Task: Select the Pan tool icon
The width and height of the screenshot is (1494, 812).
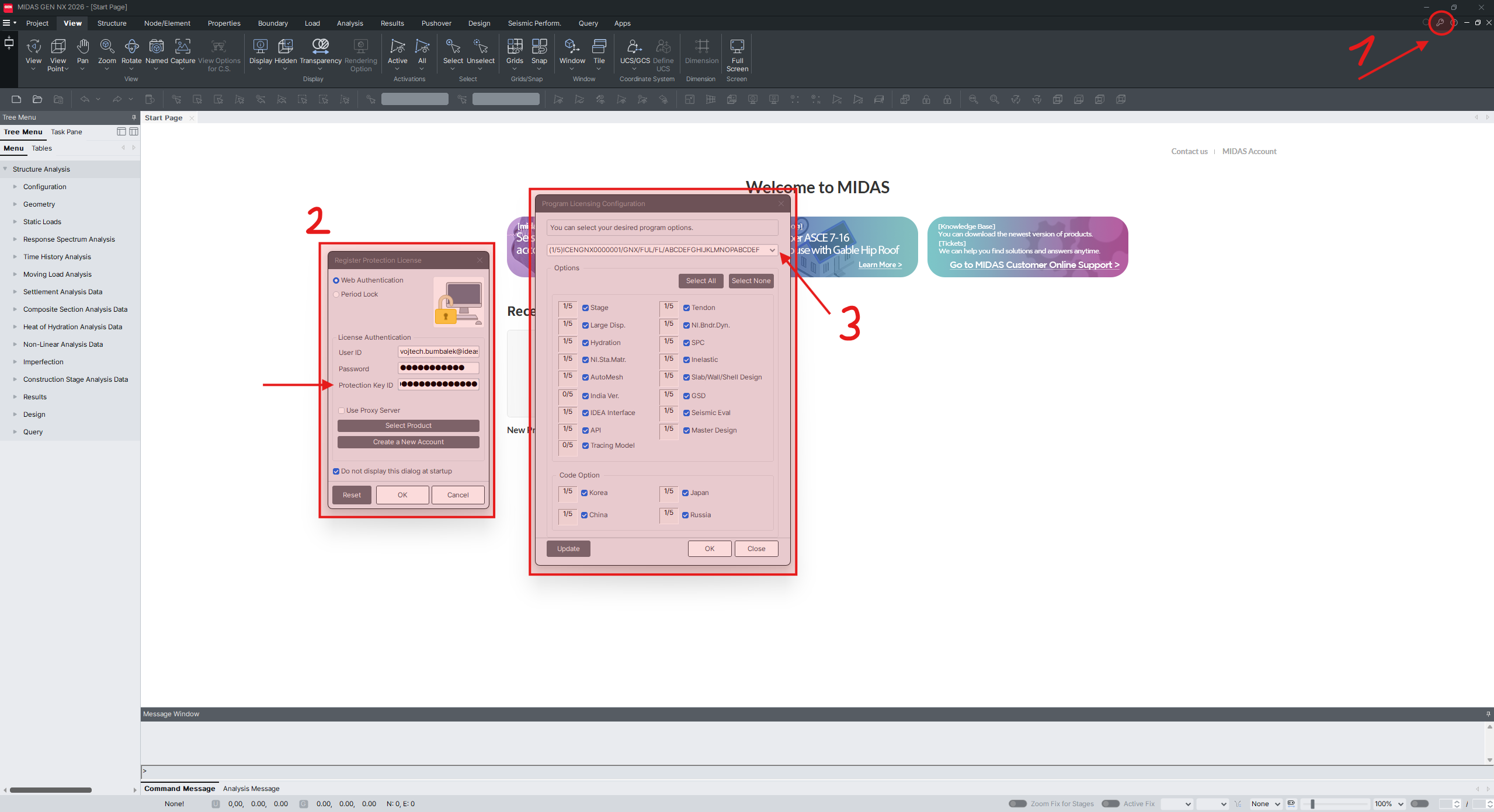Action: point(83,47)
